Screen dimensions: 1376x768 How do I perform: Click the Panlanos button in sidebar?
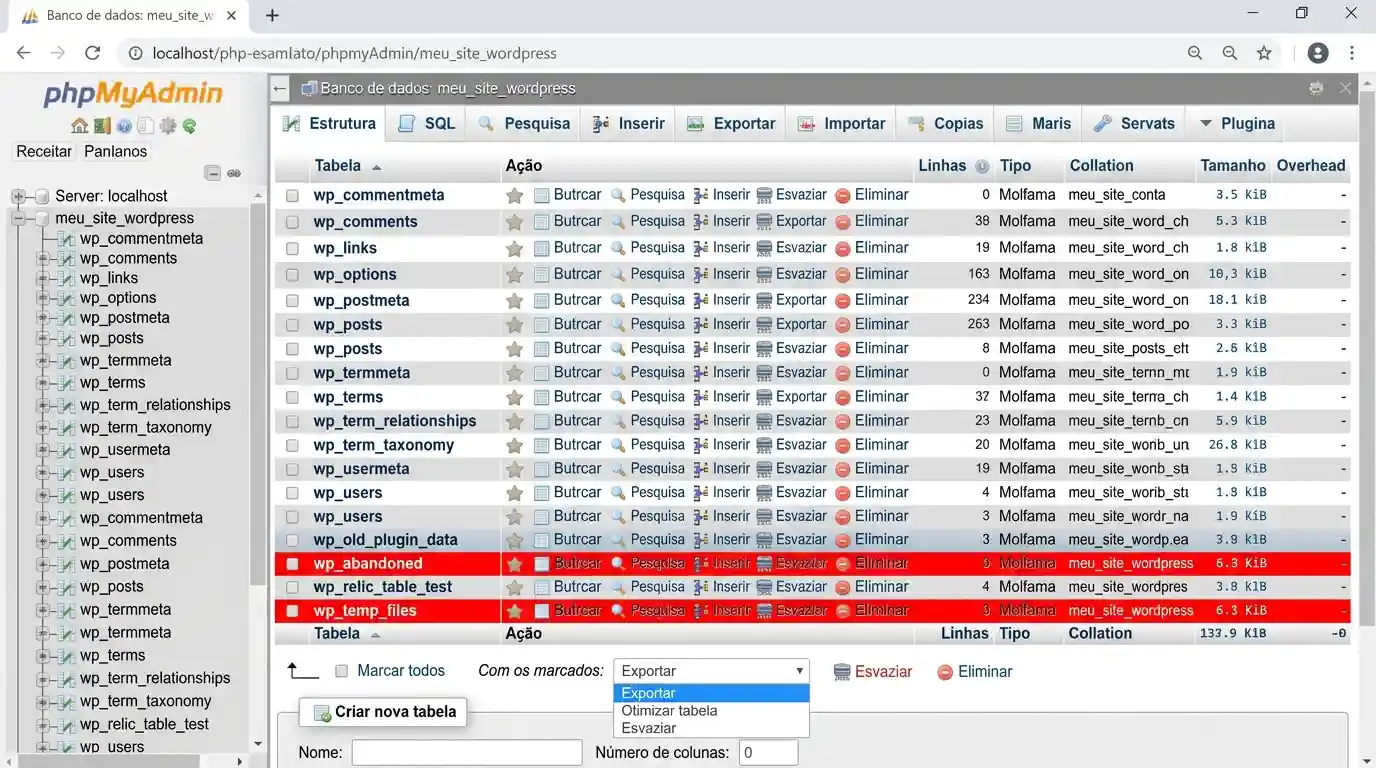tap(115, 152)
